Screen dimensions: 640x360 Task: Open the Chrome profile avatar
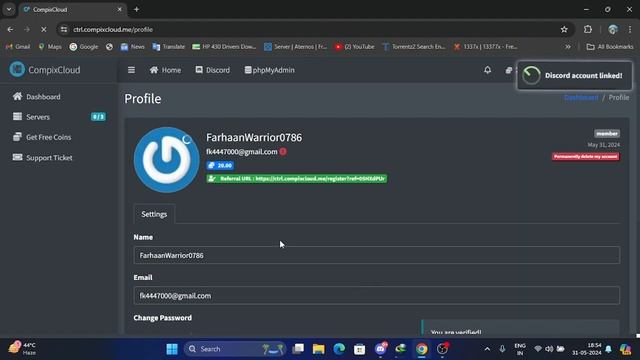(x=613, y=29)
